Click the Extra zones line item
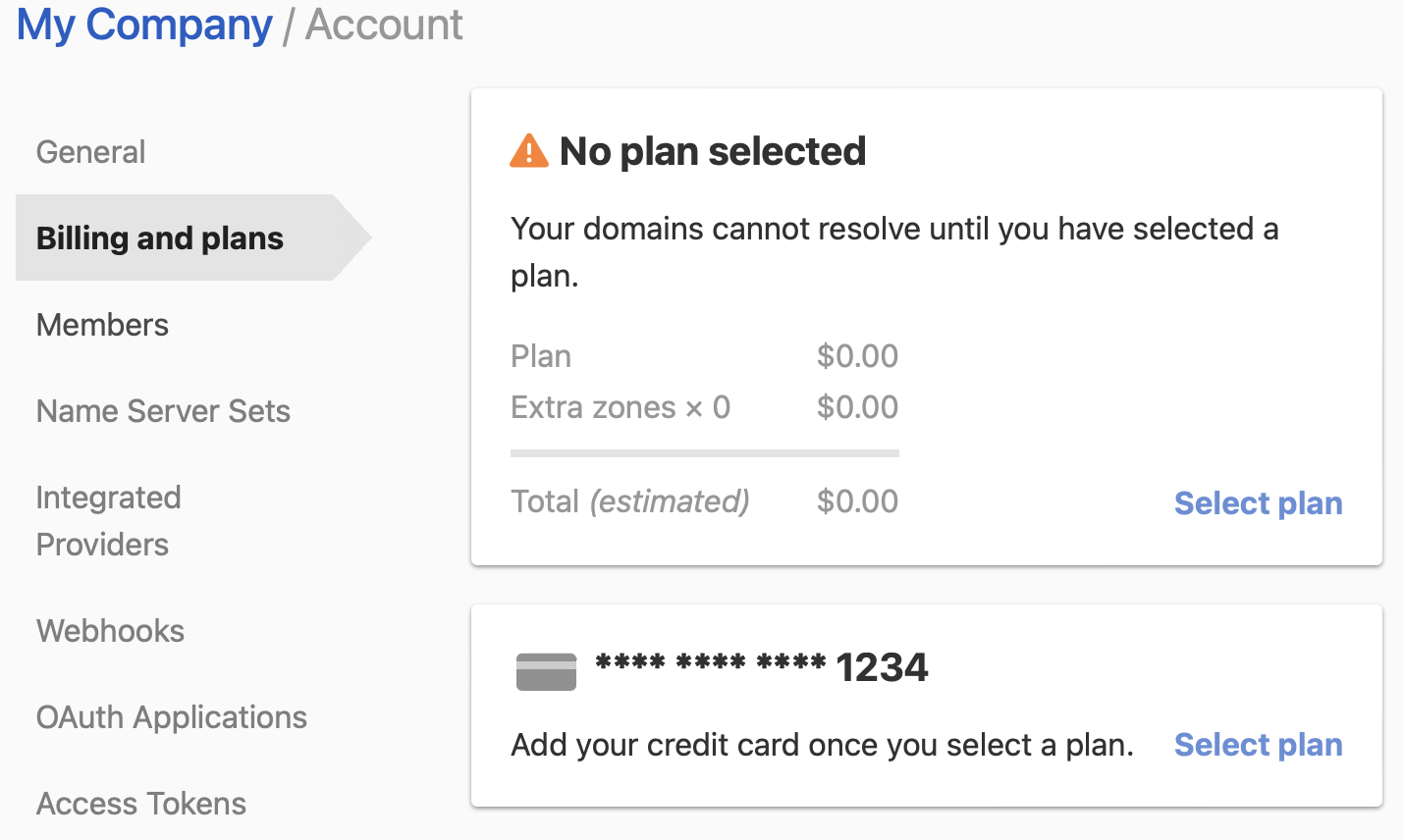The width and height of the screenshot is (1404, 840). (x=621, y=406)
